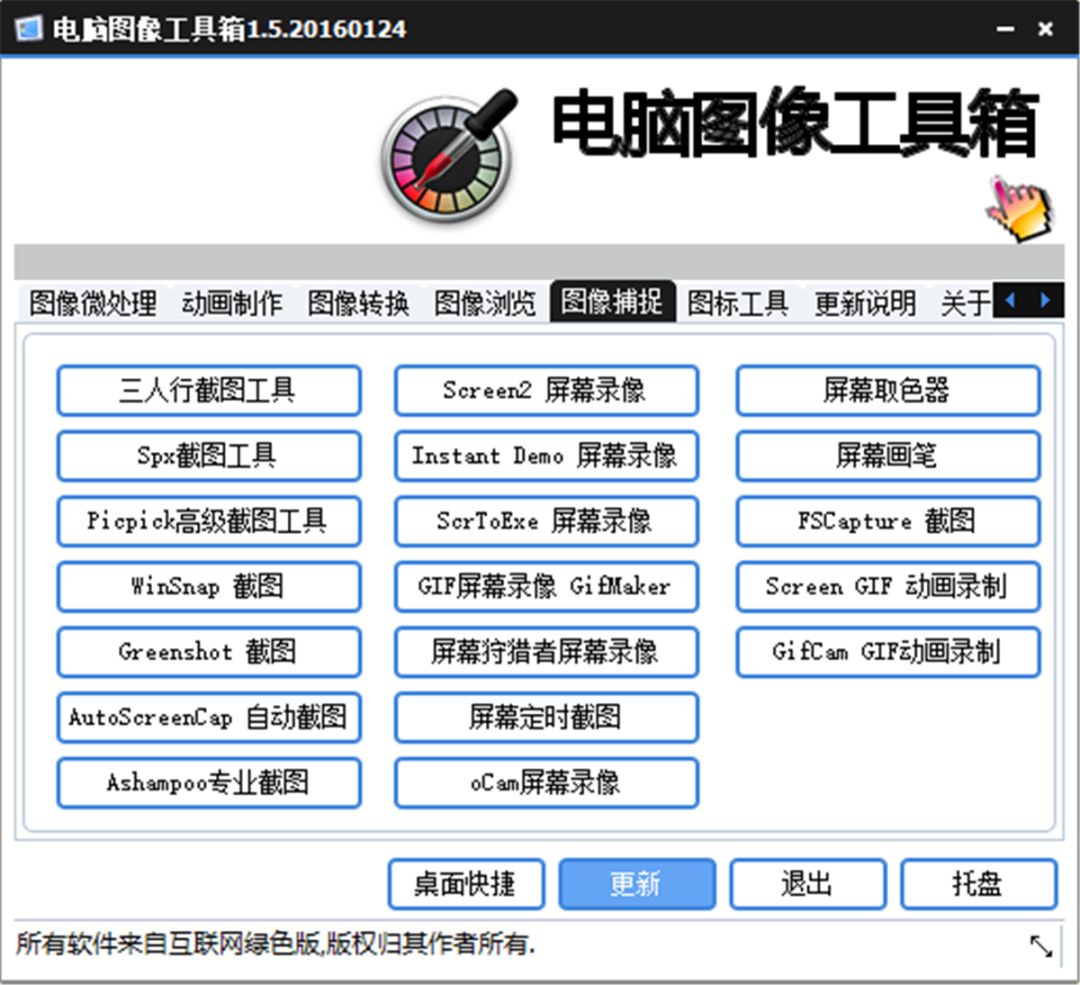Open GifCam GIF动画录制

(x=887, y=652)
